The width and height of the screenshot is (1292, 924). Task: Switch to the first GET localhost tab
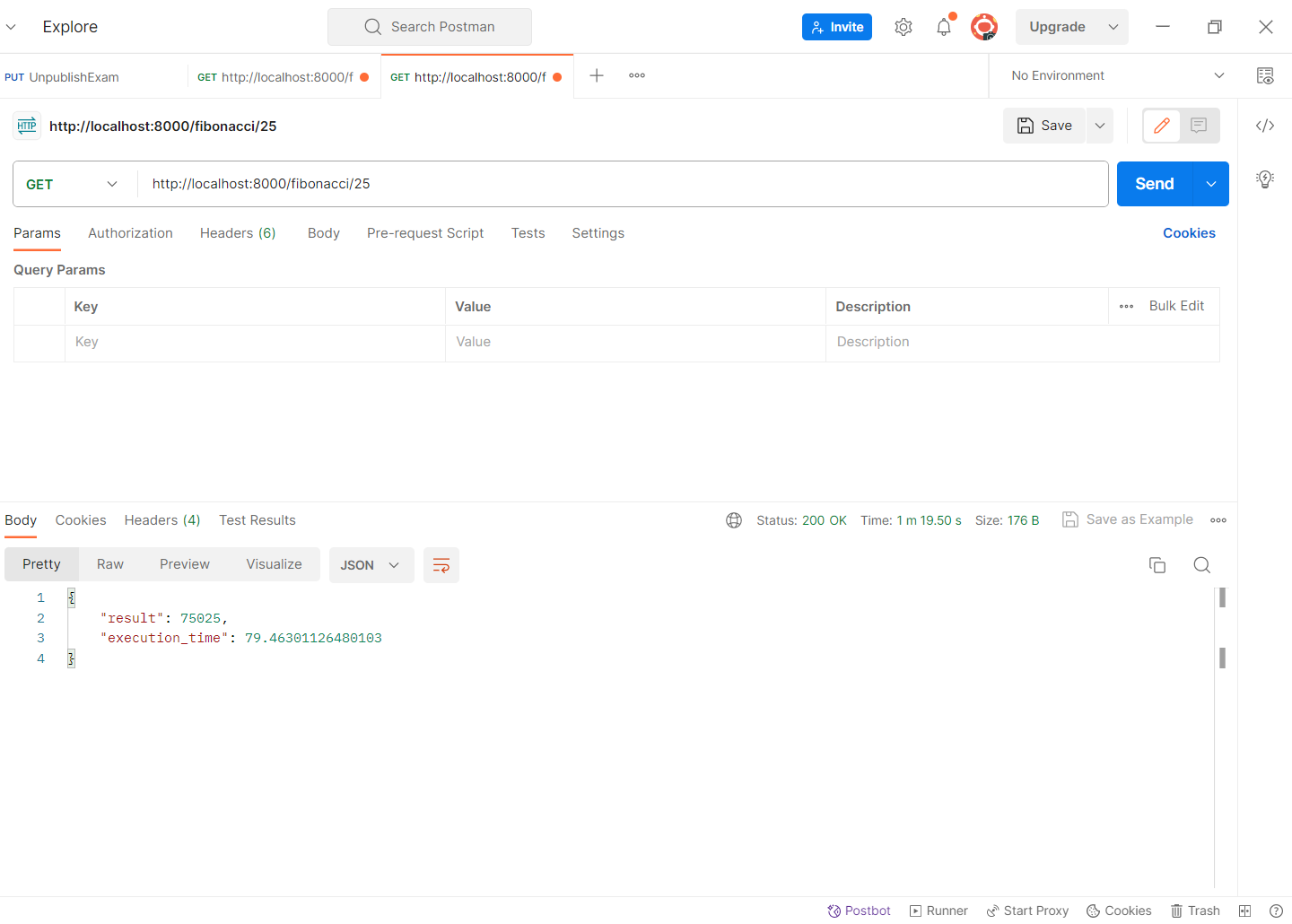(283, 77)
